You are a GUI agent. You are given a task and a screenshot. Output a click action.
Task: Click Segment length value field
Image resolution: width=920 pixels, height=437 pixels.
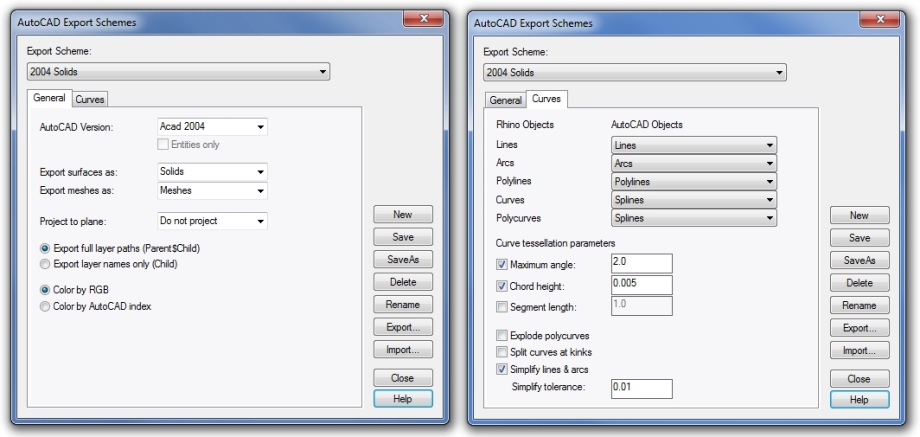[642, 306]
